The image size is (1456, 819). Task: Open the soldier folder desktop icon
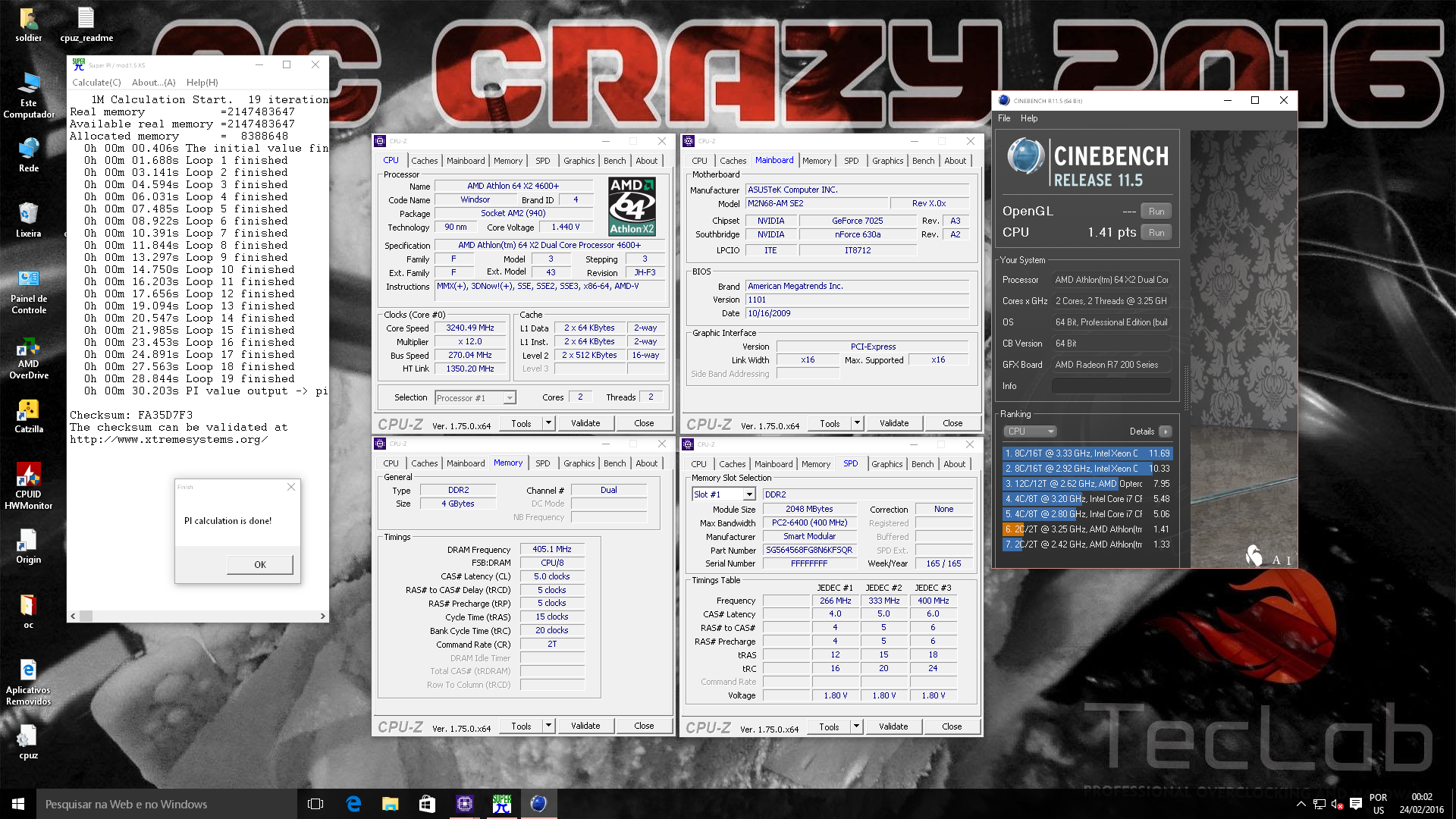(x=28, y=24)
